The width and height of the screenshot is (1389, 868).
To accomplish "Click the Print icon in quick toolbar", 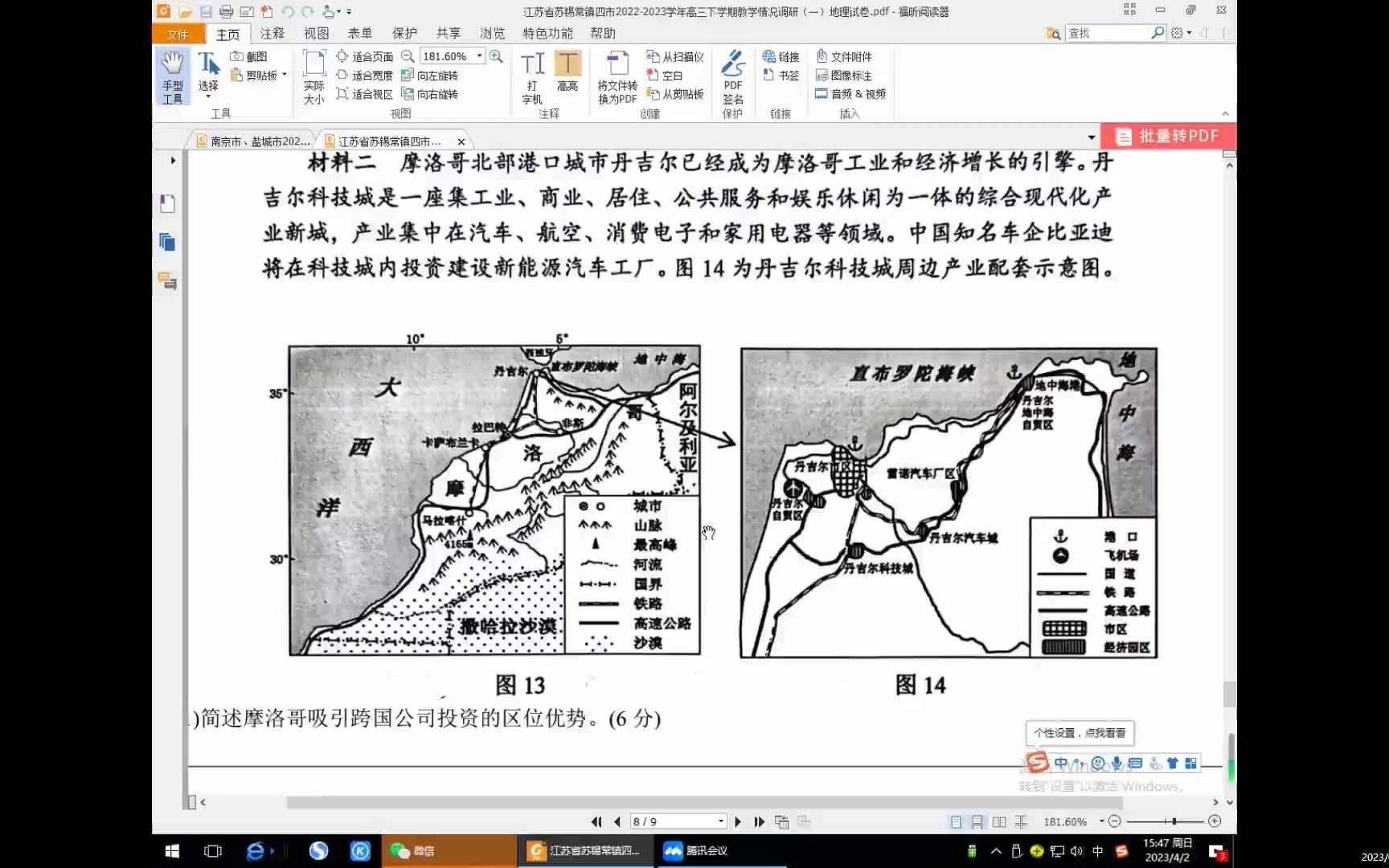I will pos(226,11).
